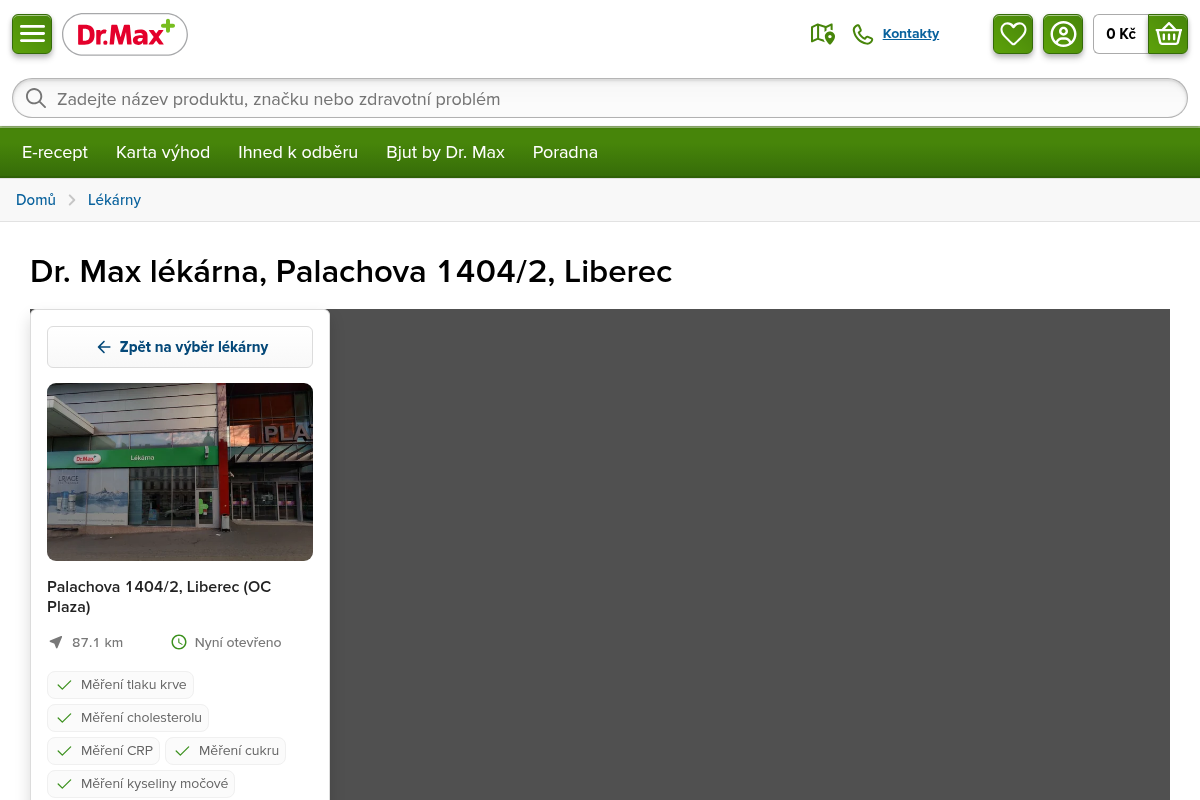This screenshot has height=800, width=1200.
Task: Click checkmark on Měření cholesterolu
Action: 64,718
